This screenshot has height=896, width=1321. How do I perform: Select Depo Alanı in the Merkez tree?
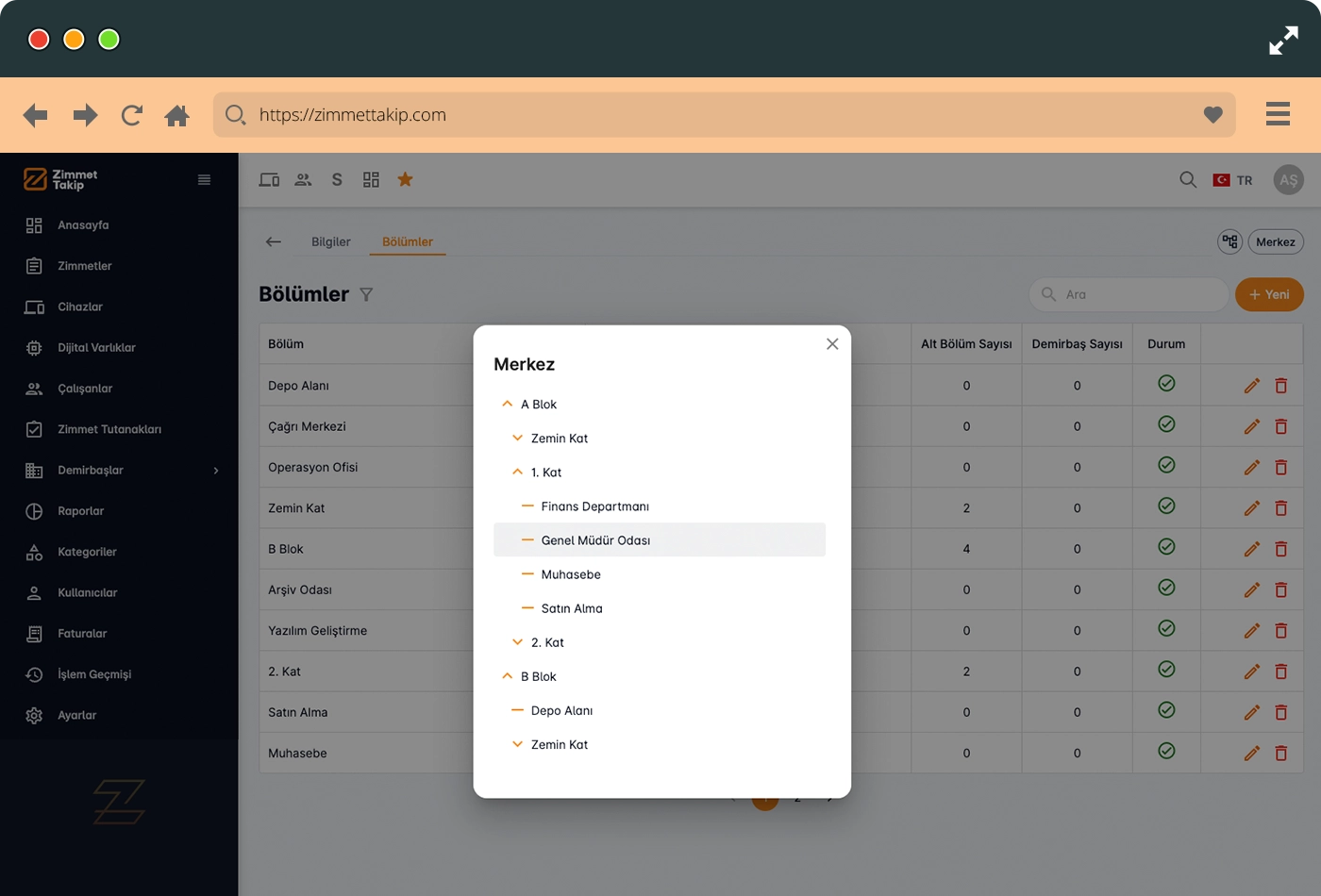[x=561, y=710]
